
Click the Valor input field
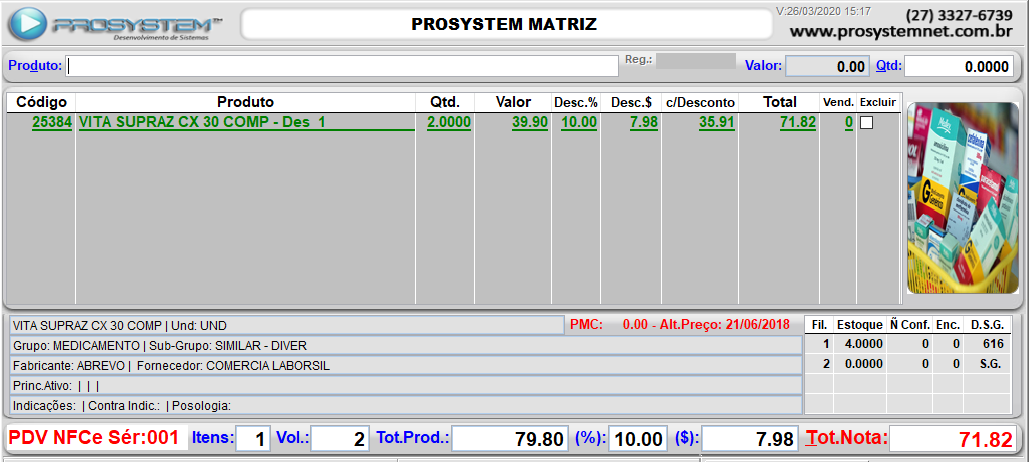coord(827,66)
